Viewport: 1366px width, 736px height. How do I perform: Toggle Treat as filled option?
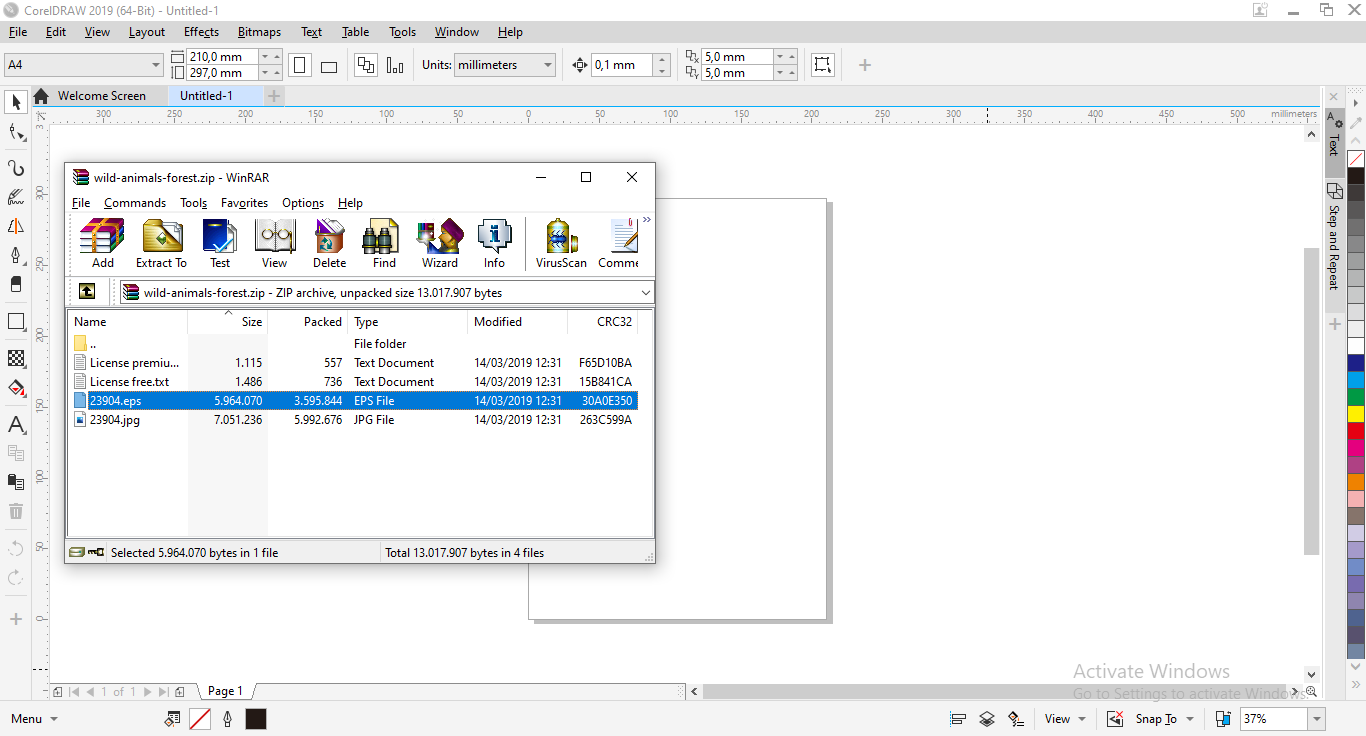pyautogui.click(x=822, y=65)
